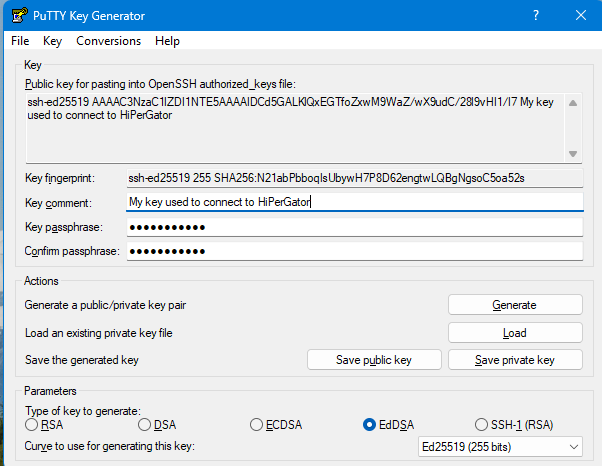Expand the Ed25519 curve dropdown
602x466 pixels.
click(x=500, y=447)
